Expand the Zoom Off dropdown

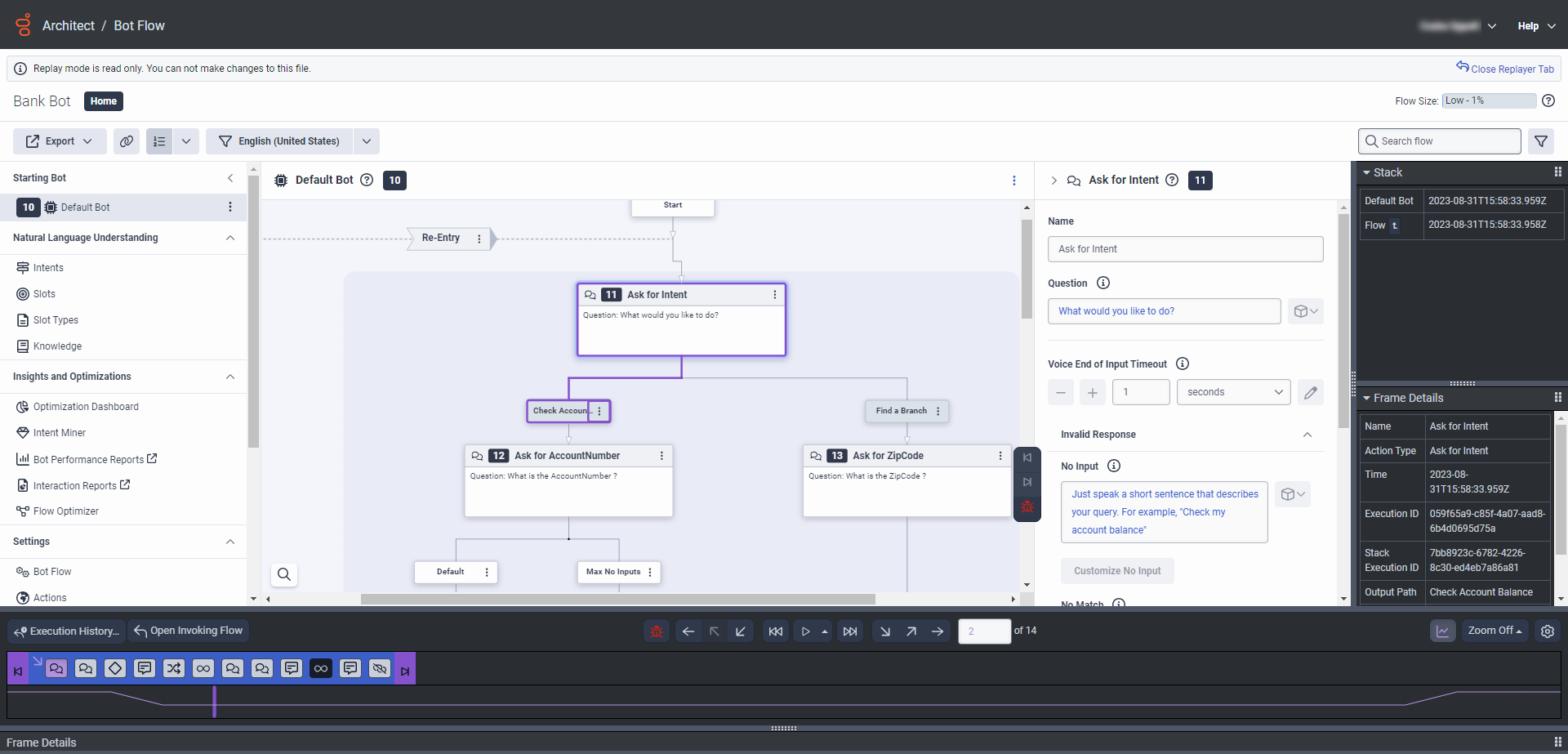click(1494, 630)
